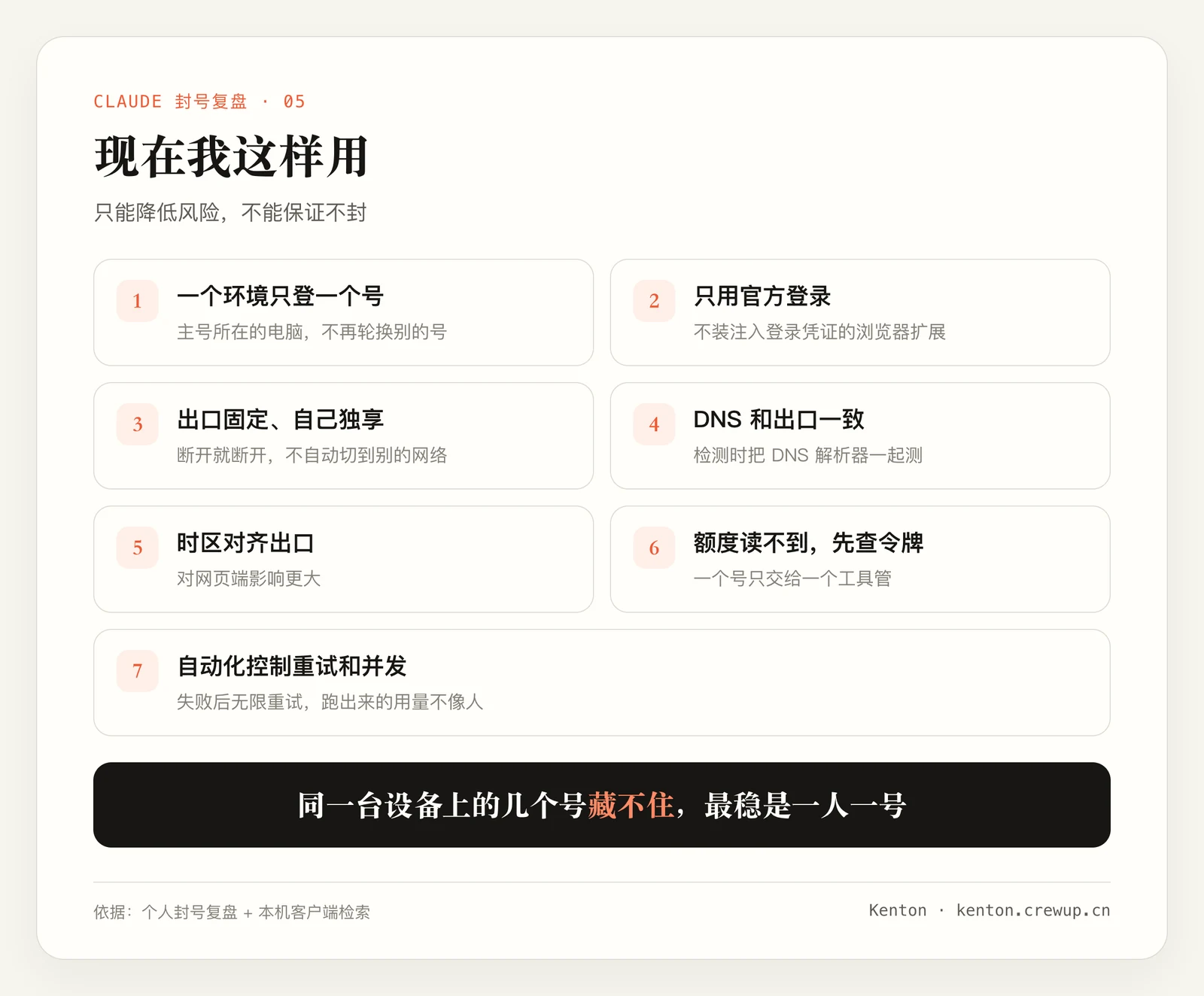Click the text 对网页端影响更大

(x=248, y=578)
